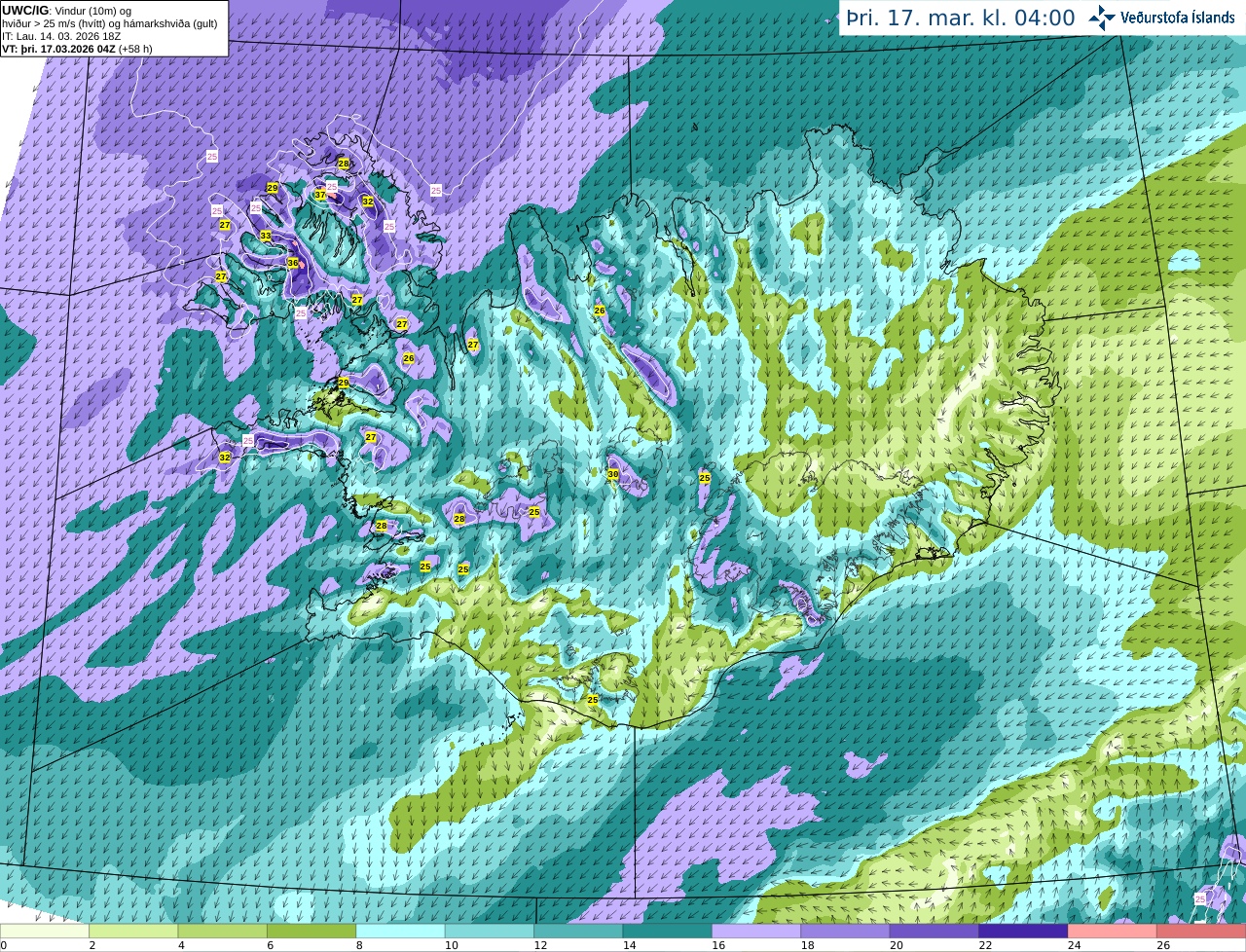Pick the 0–2 m/s palest legend swatch

[x=45, y=932]
